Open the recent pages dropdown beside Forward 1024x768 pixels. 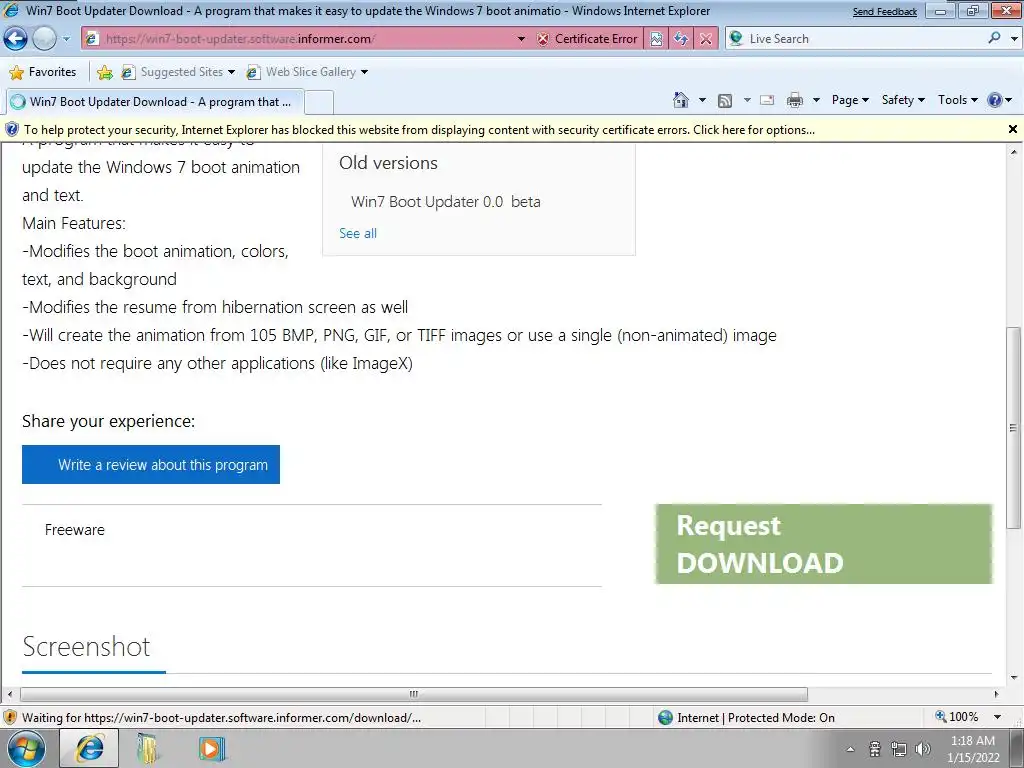coord(66,39)
